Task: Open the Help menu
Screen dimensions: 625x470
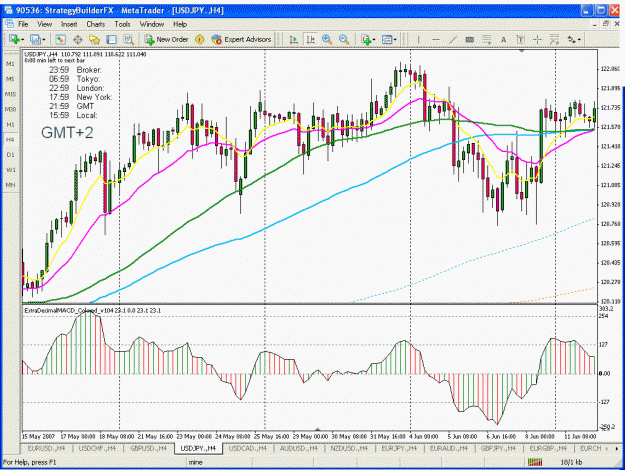Action: [180, 24]
